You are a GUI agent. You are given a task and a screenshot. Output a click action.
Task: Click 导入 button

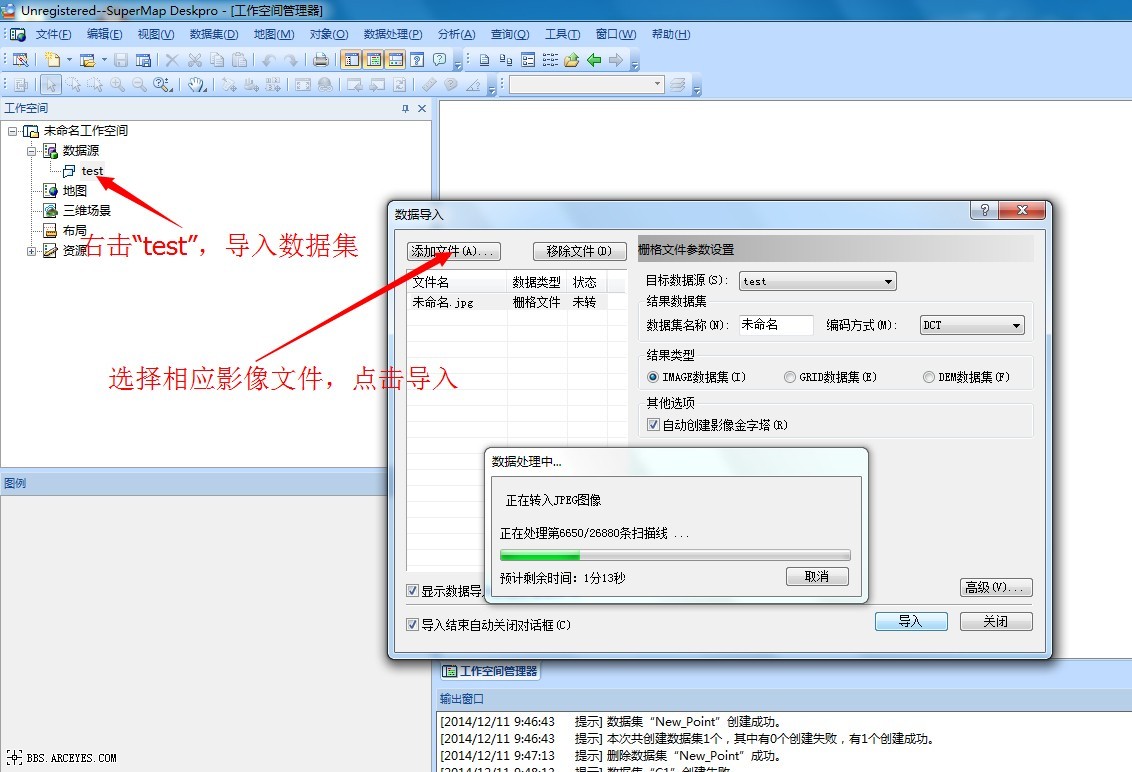[911, 621]
